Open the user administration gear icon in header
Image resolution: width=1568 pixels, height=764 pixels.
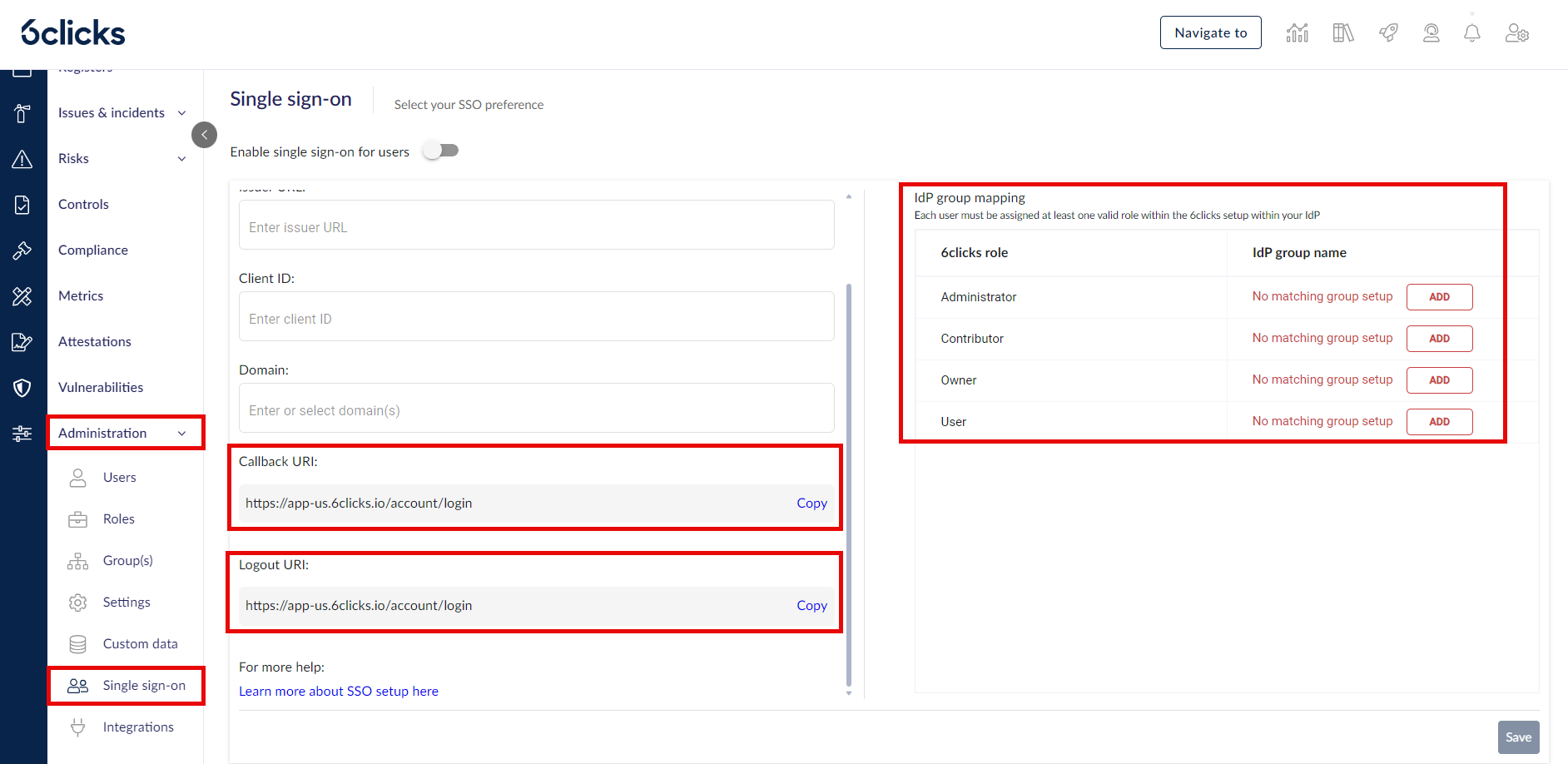(1517, 33)
